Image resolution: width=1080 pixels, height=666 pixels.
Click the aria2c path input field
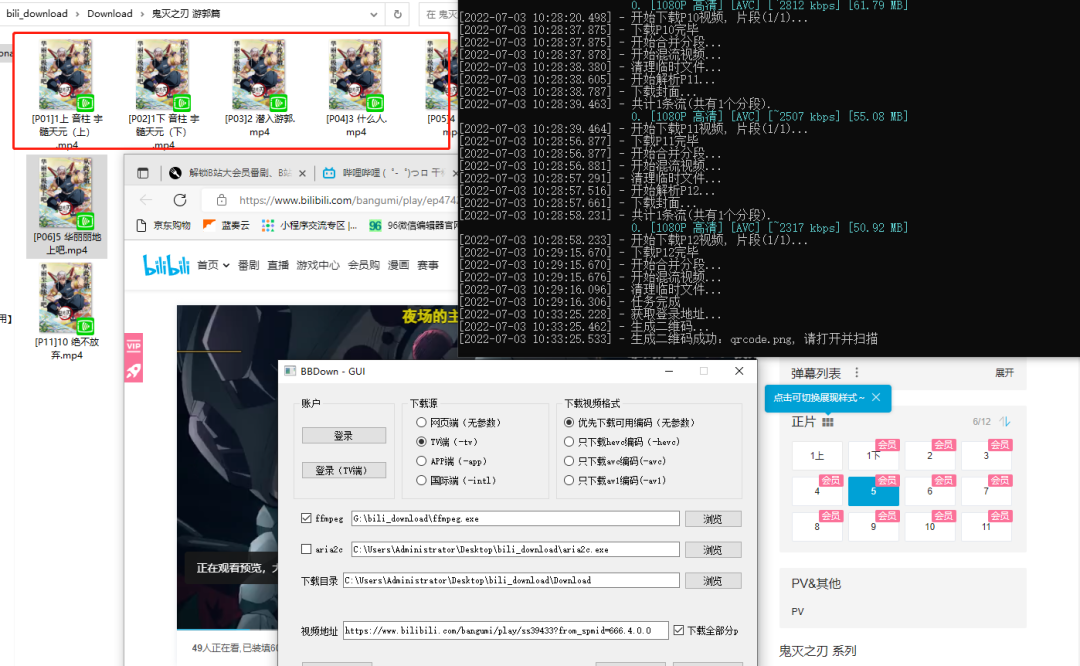[515, 550]
